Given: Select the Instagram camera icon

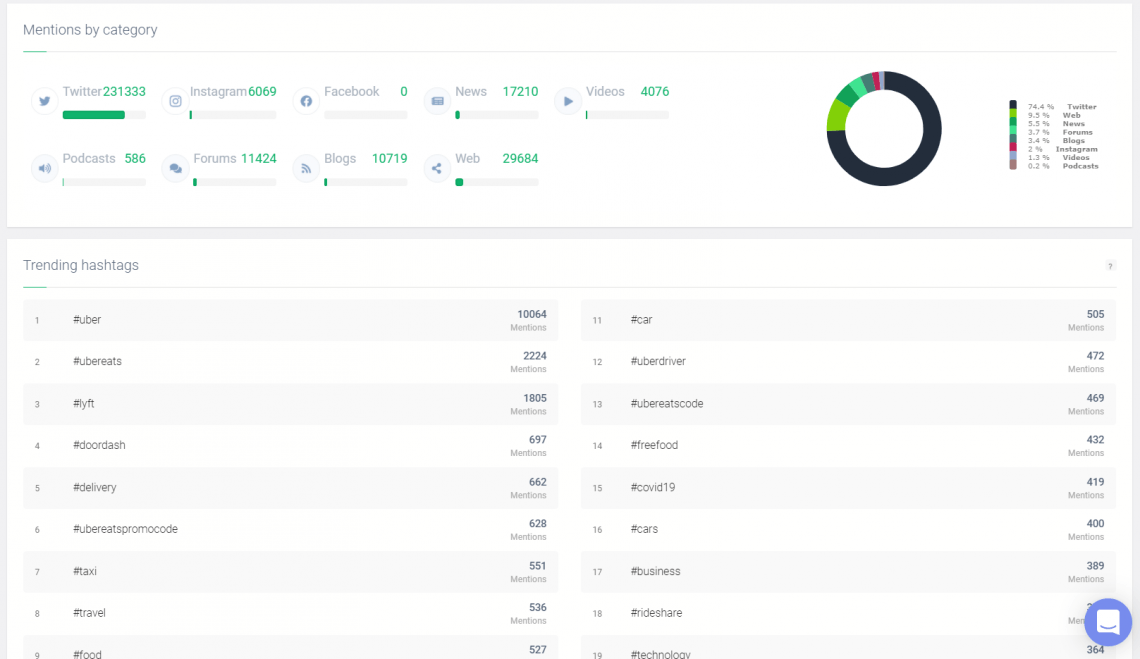Looking at the screenshot, I should [x=175, y=101].
